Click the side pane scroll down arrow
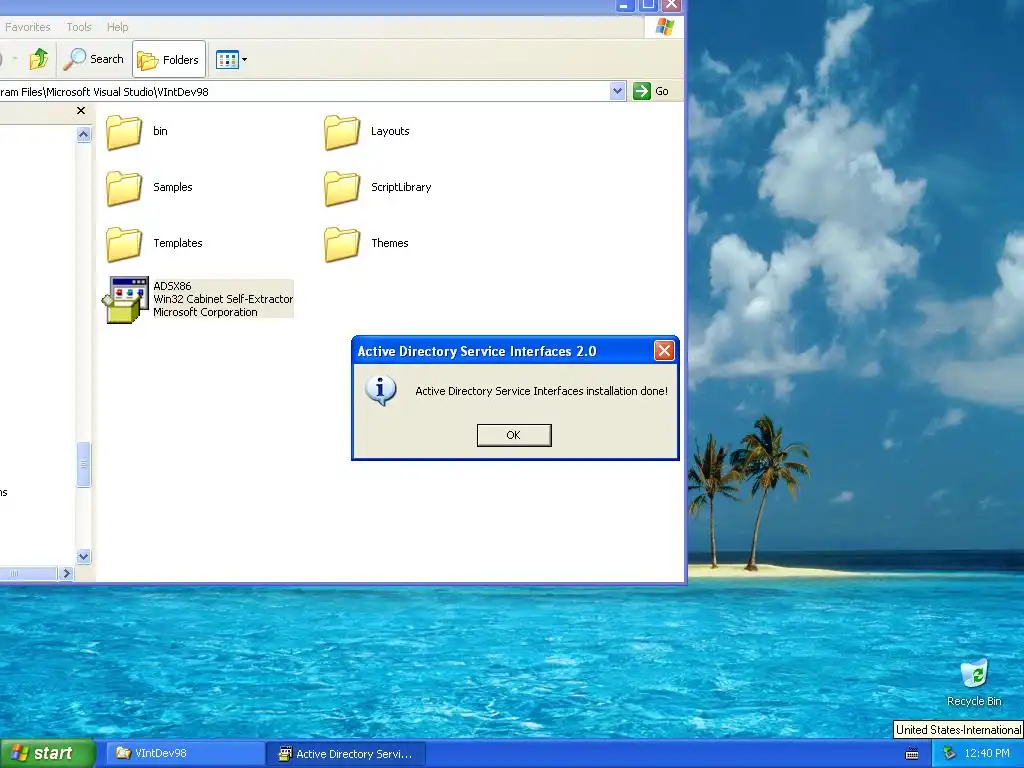The height and width of the screenshot is (768, 1024). click(84, 556)
